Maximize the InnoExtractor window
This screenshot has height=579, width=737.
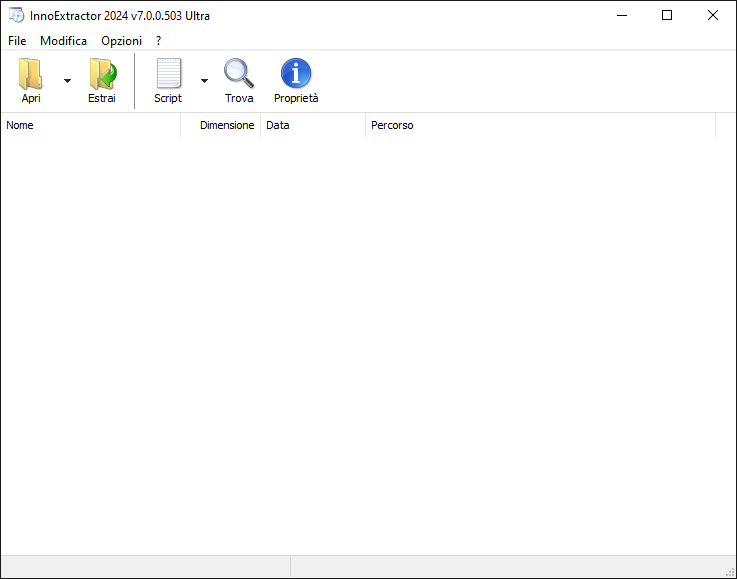666,15
